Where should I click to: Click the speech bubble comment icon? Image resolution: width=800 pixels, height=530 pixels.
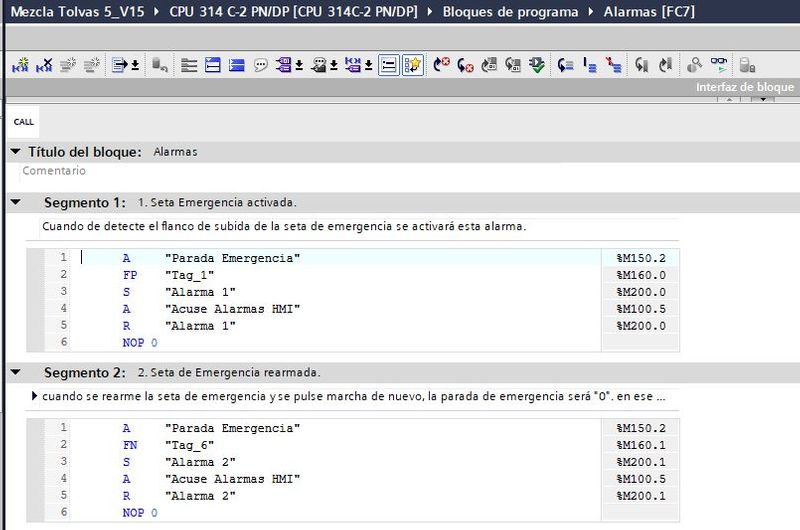(x=261, y=65)
